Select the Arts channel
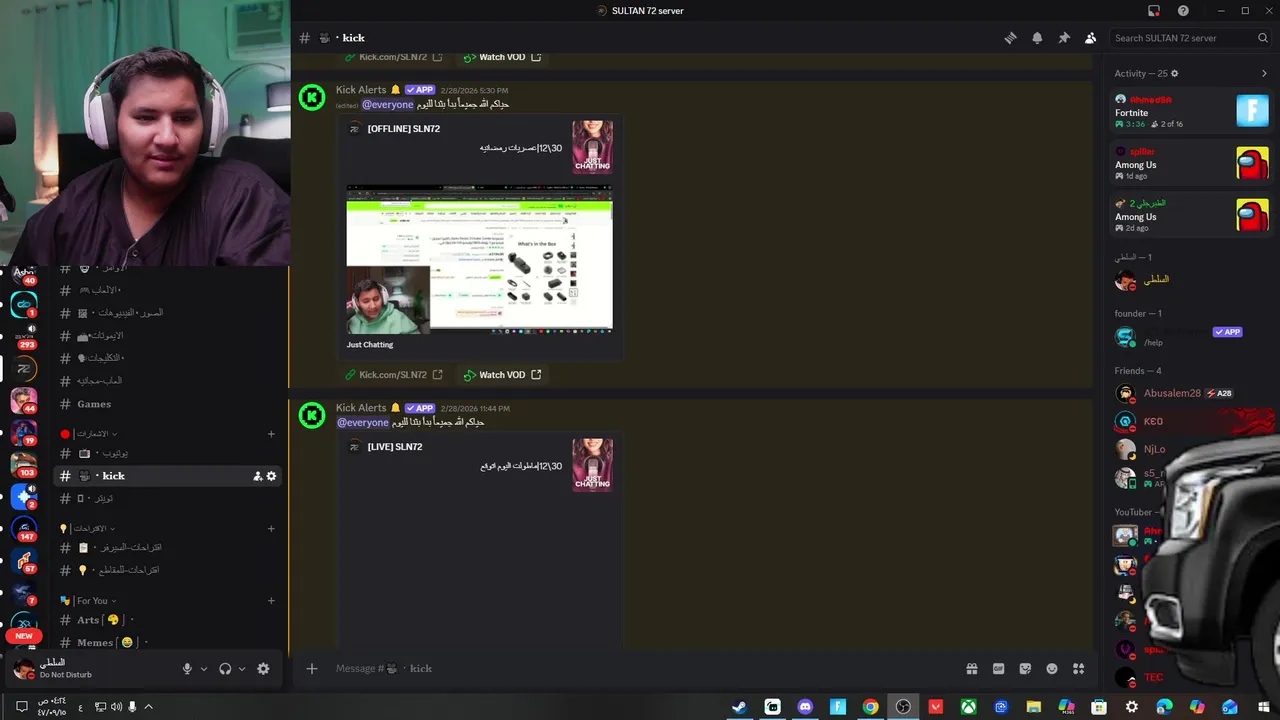1280x720 pixels. coord(167,620)
